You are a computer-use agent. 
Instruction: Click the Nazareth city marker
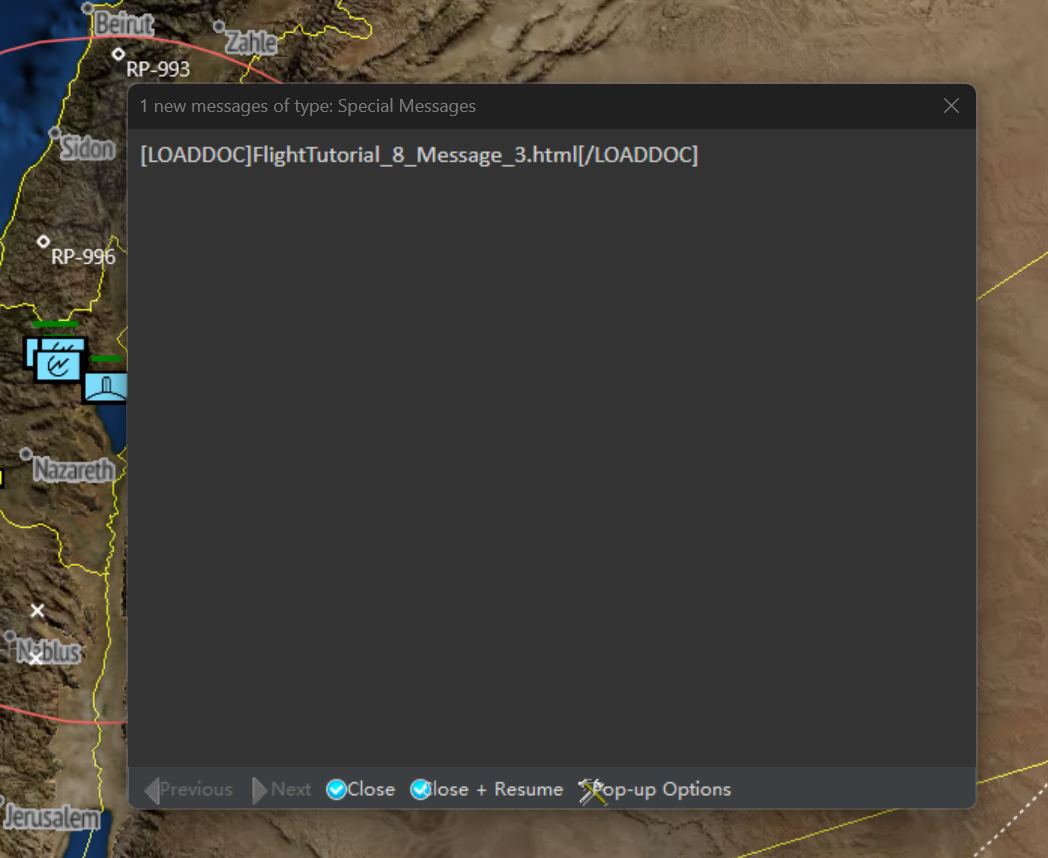coord(25,454)
